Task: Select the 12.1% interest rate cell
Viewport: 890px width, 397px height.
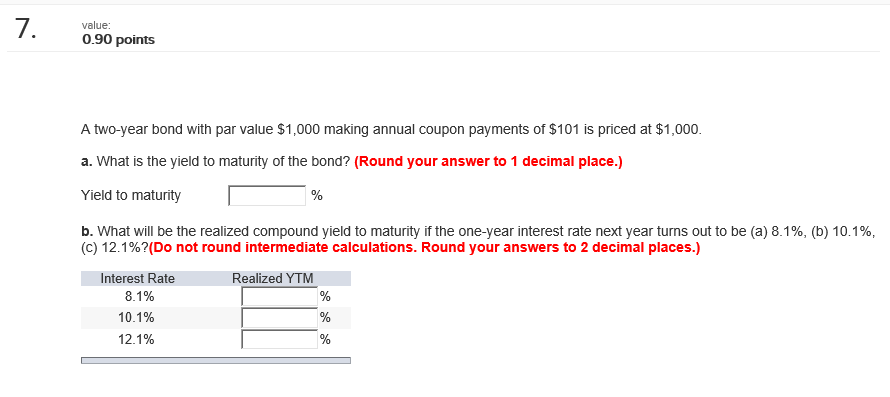Action: 136,340
